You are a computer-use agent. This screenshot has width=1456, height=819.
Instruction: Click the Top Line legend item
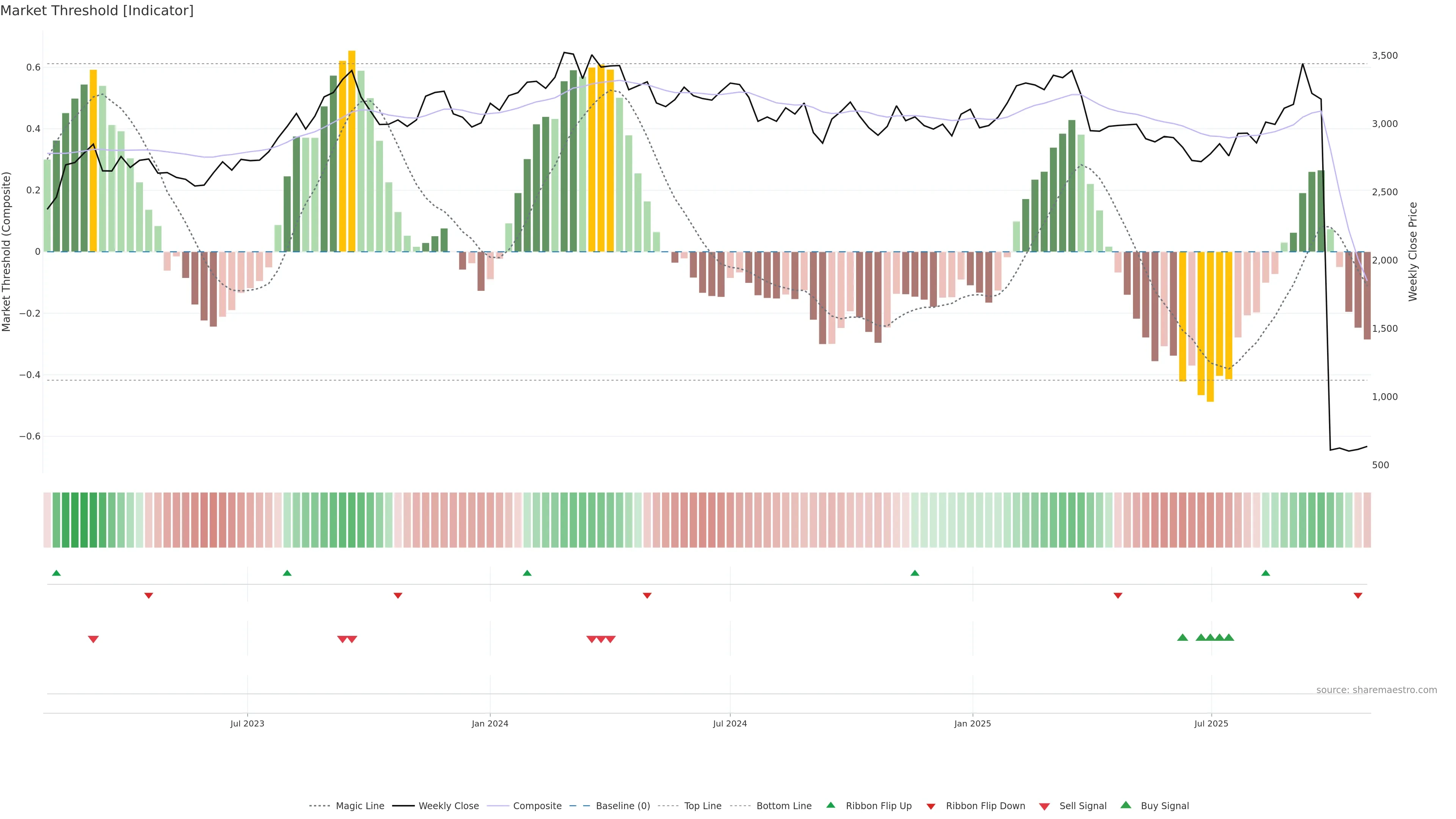(703, 806)
